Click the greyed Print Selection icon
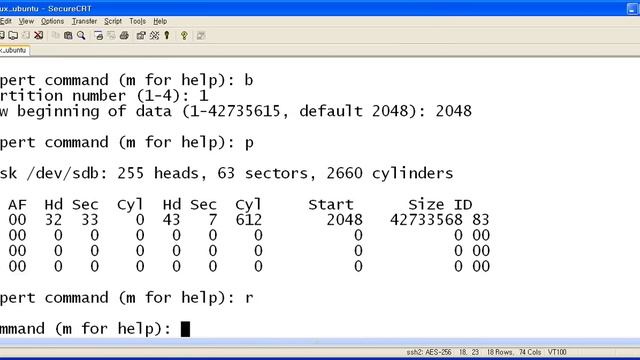This screenshot has height=360, width=640. coord(111,36)
